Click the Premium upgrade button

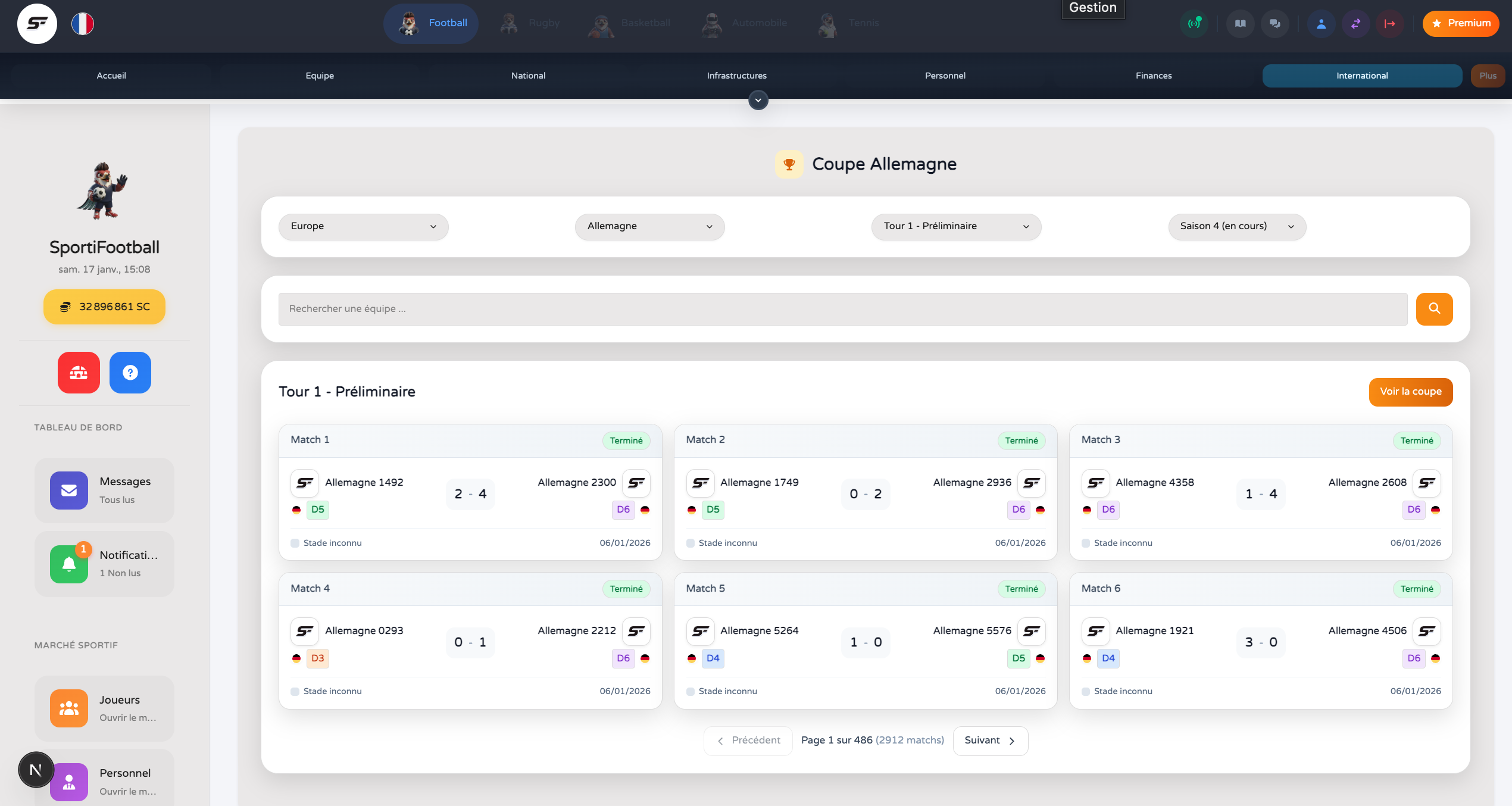click(x=1460, y=24)
